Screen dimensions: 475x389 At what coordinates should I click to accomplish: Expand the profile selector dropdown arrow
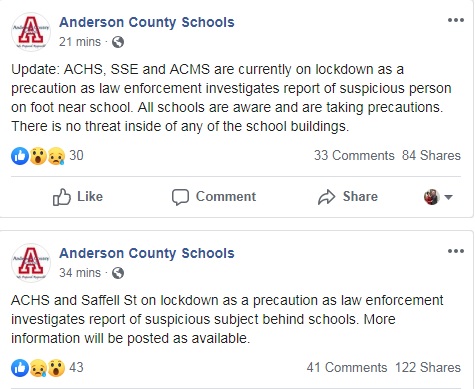pyautogui.click(x=448, y=197)
